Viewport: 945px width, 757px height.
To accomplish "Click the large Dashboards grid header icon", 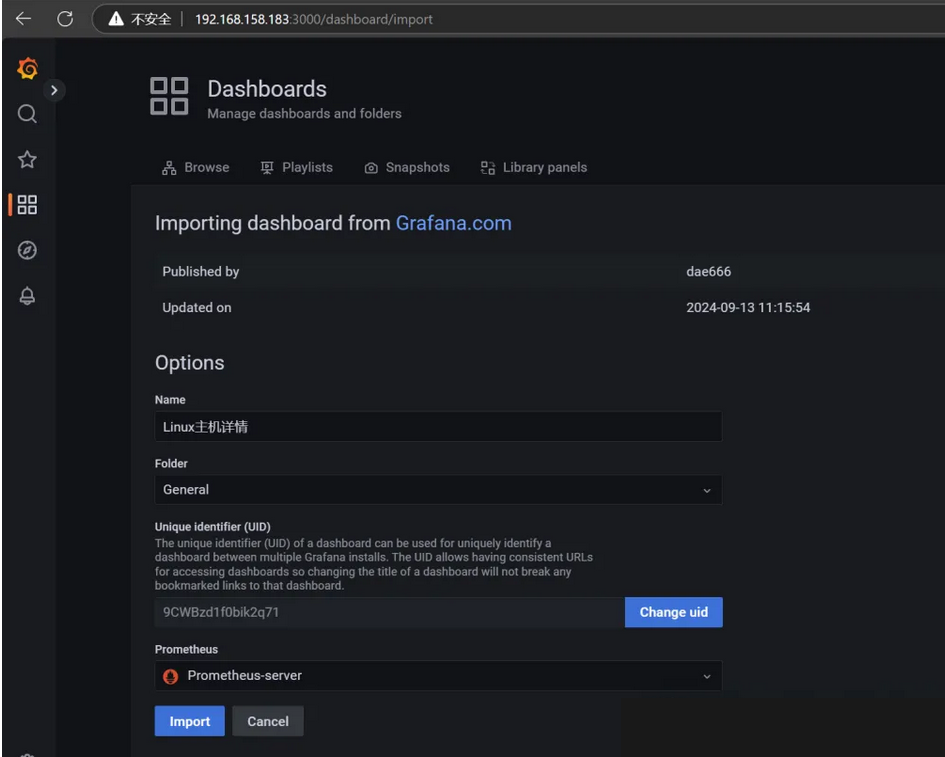I will (x=169, y=96).
